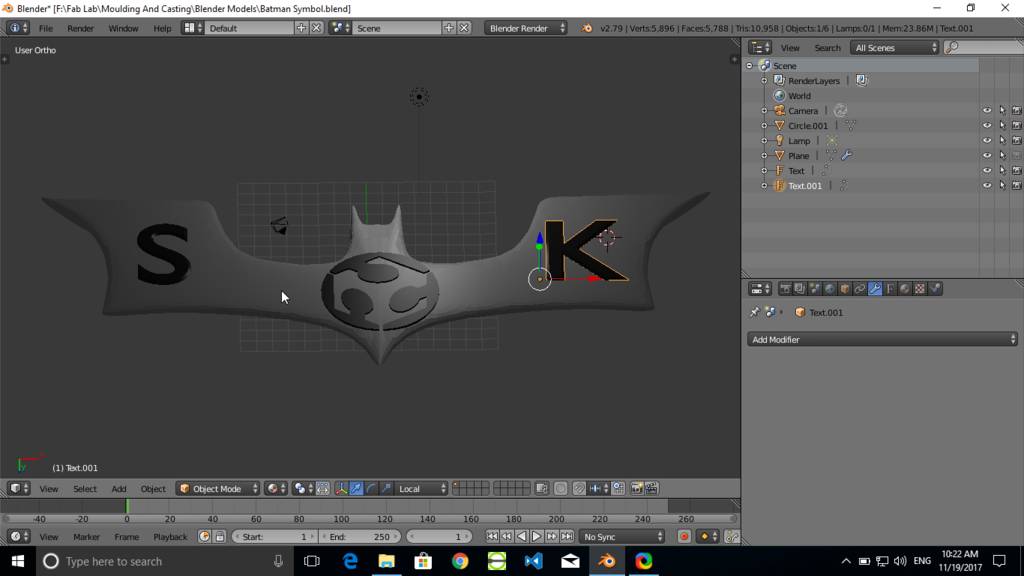Toggle Lamp visibility eye icon

click(987, 140)
